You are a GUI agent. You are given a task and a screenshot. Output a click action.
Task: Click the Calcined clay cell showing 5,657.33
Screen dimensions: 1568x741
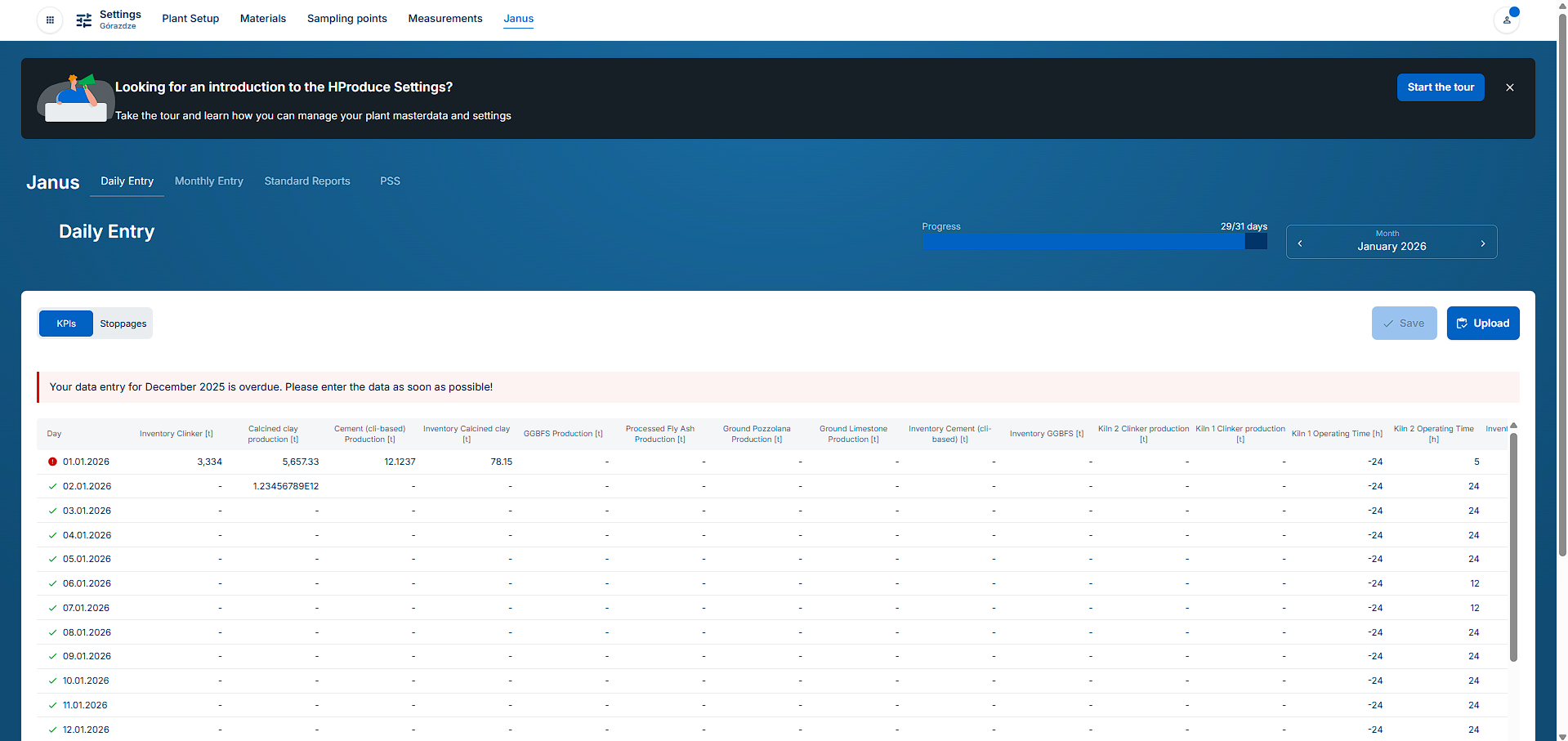301,462
